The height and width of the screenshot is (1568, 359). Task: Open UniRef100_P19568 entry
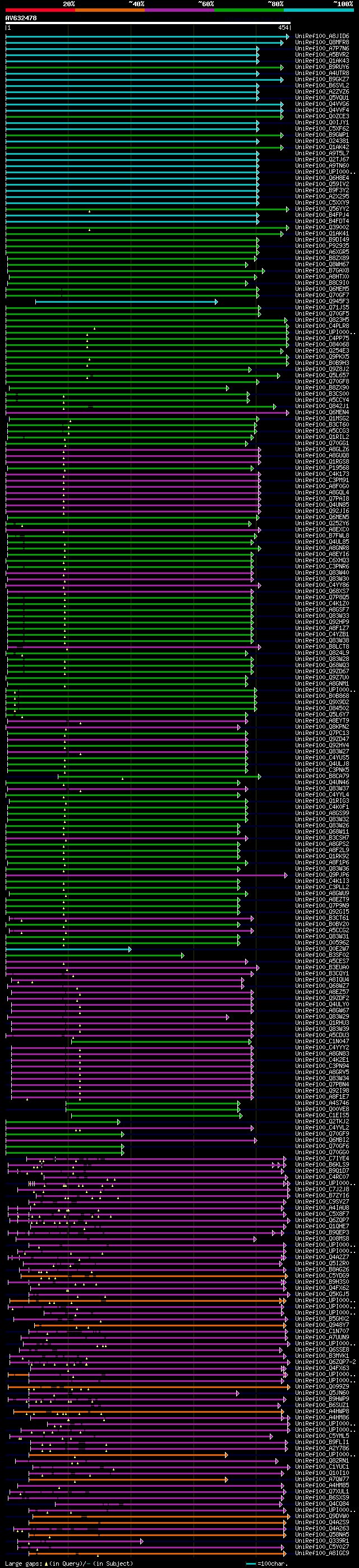point(323,468)
